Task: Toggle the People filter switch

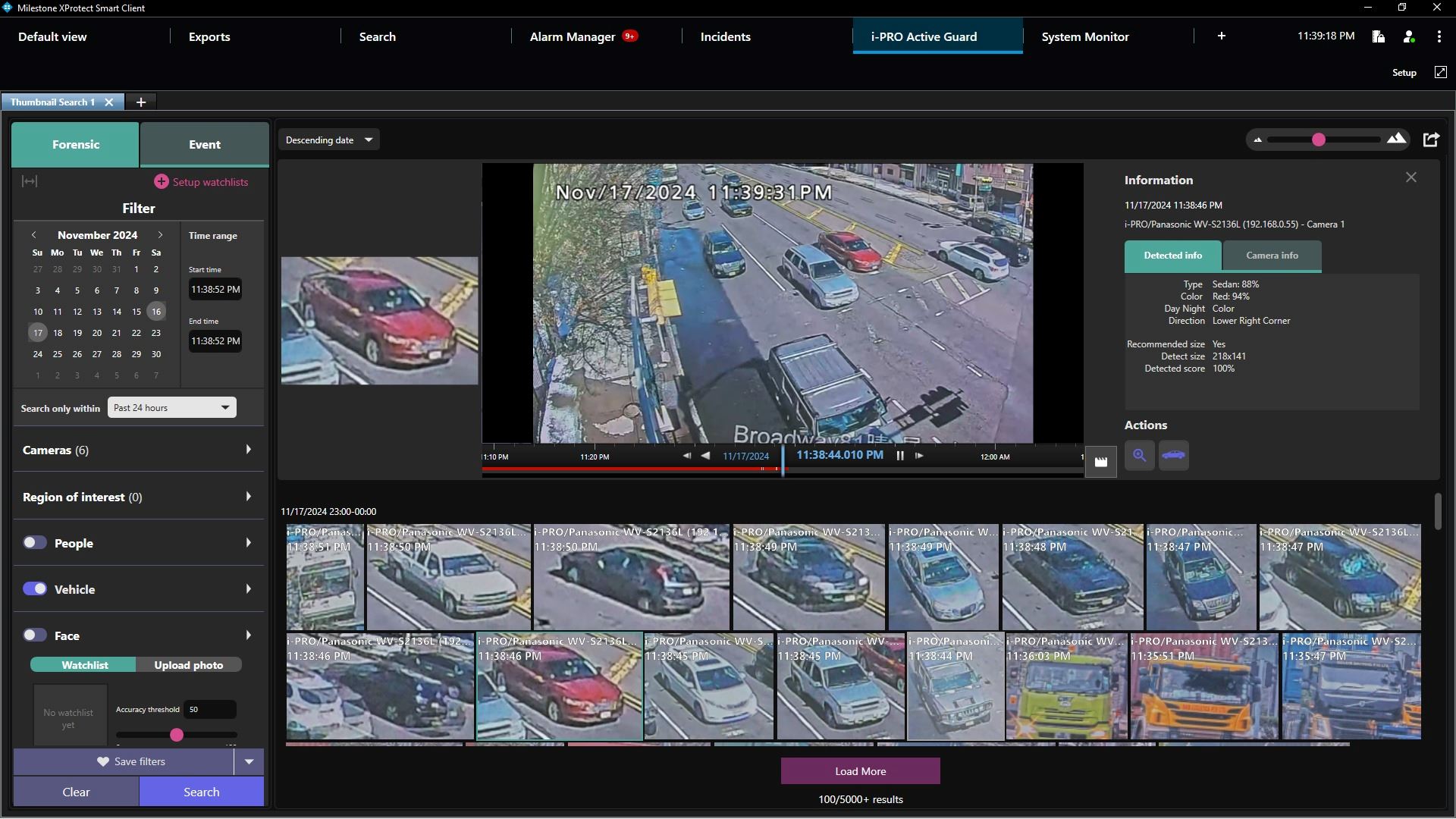Action: (35, 543)
